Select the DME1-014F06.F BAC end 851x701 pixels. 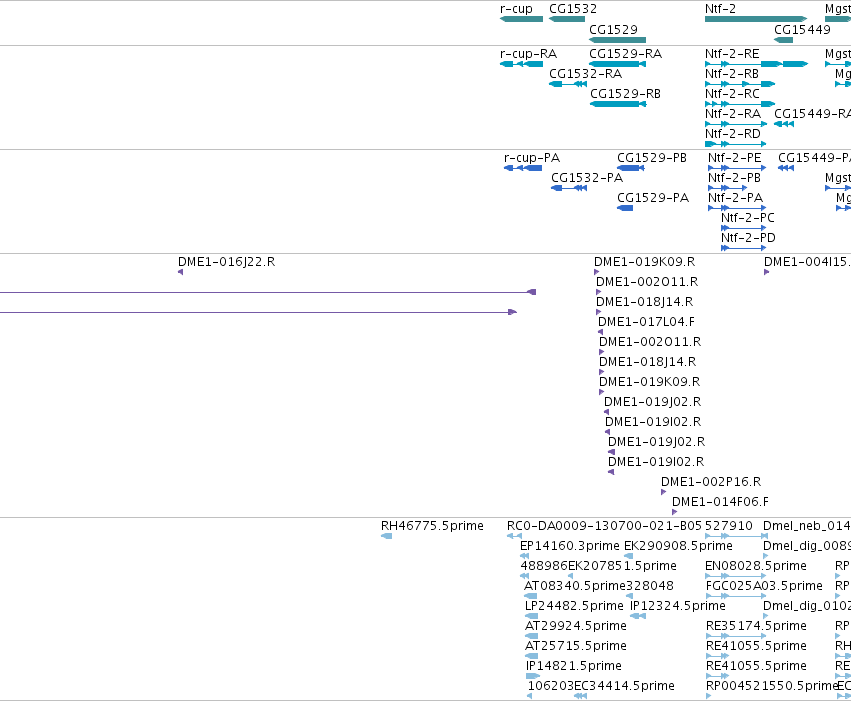click(x=675, y=512)
